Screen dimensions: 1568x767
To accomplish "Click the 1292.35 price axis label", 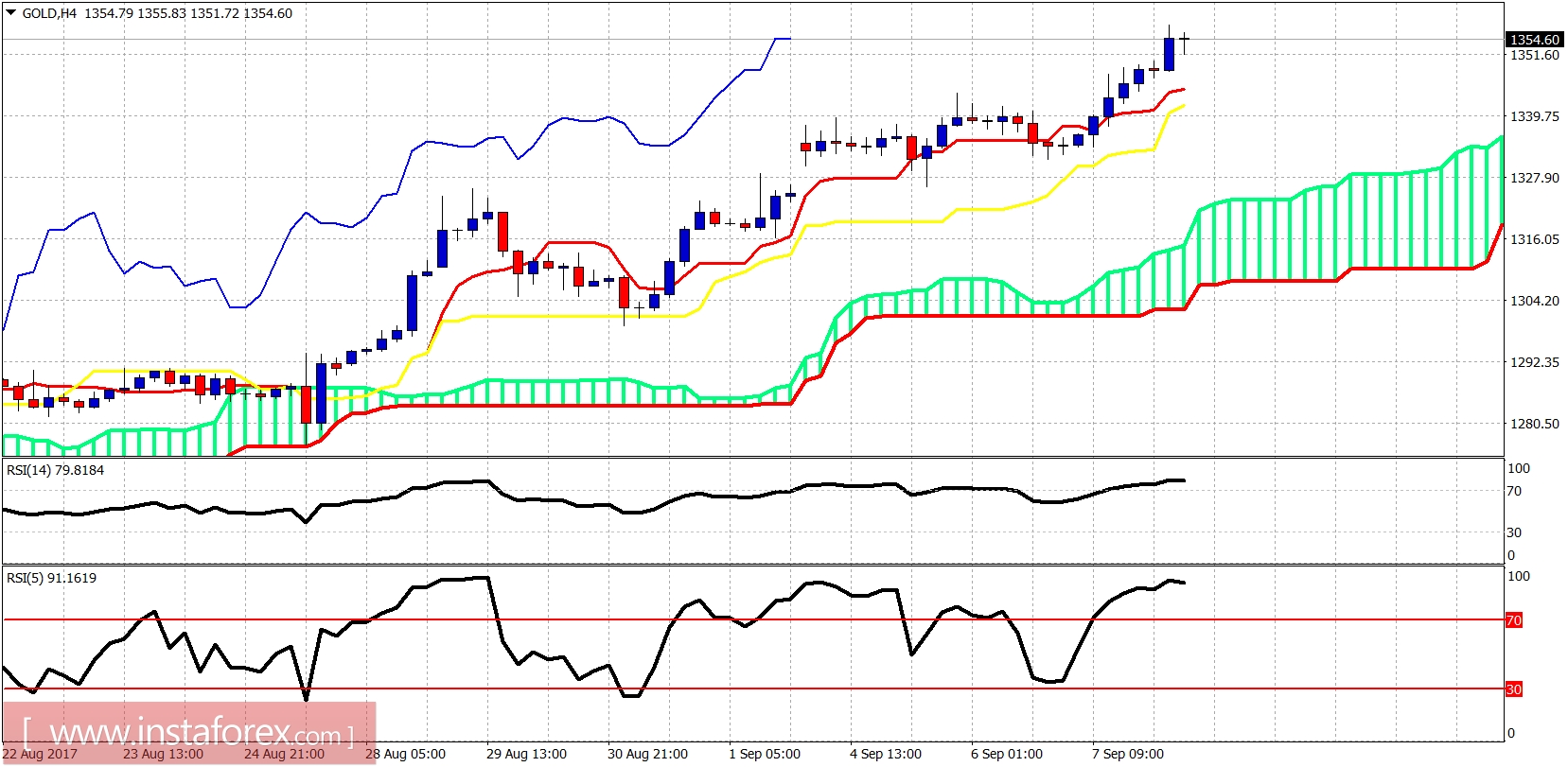I will click(1534, 362).
